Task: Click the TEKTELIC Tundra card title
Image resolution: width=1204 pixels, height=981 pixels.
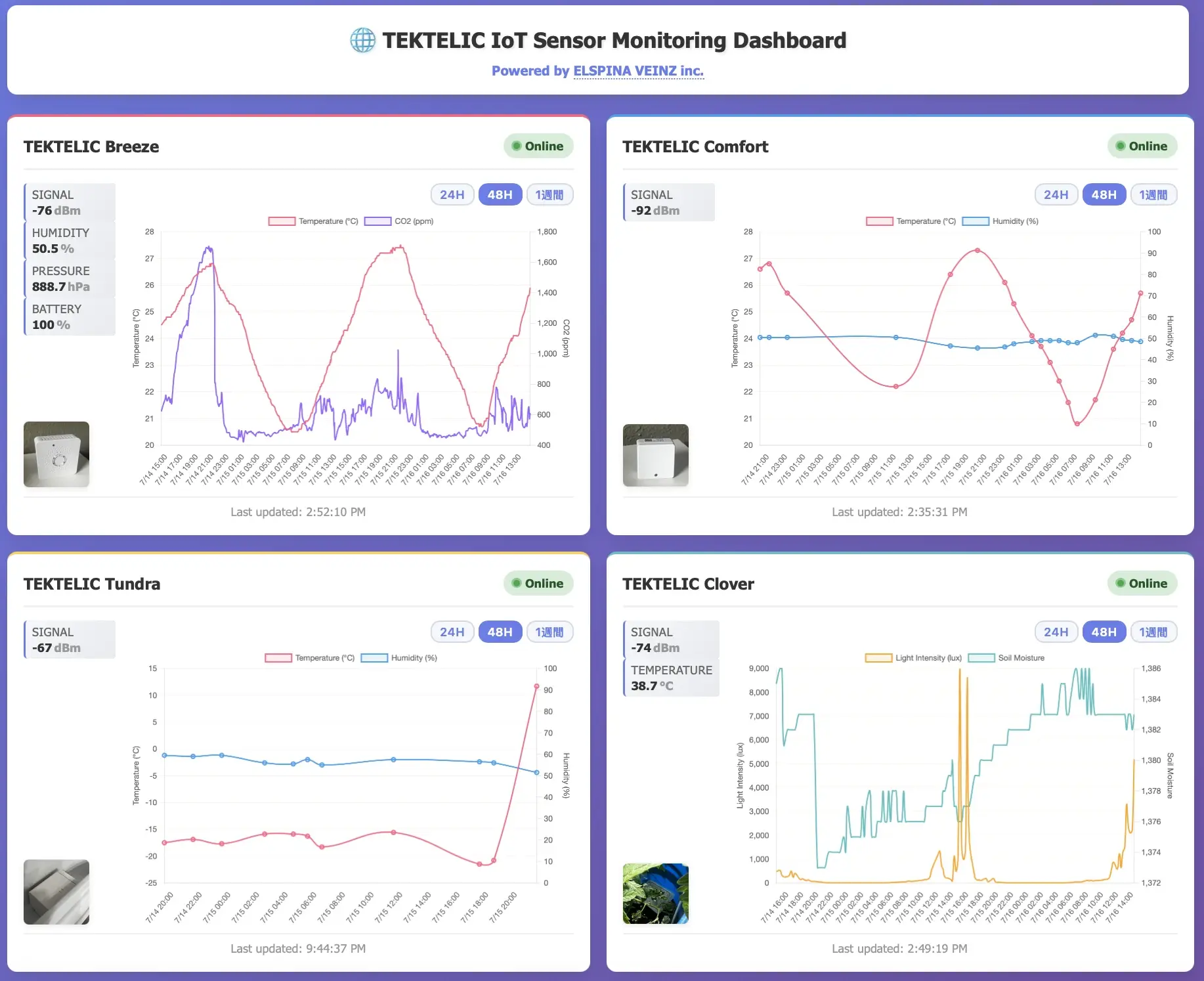Action: pos(92,584)
